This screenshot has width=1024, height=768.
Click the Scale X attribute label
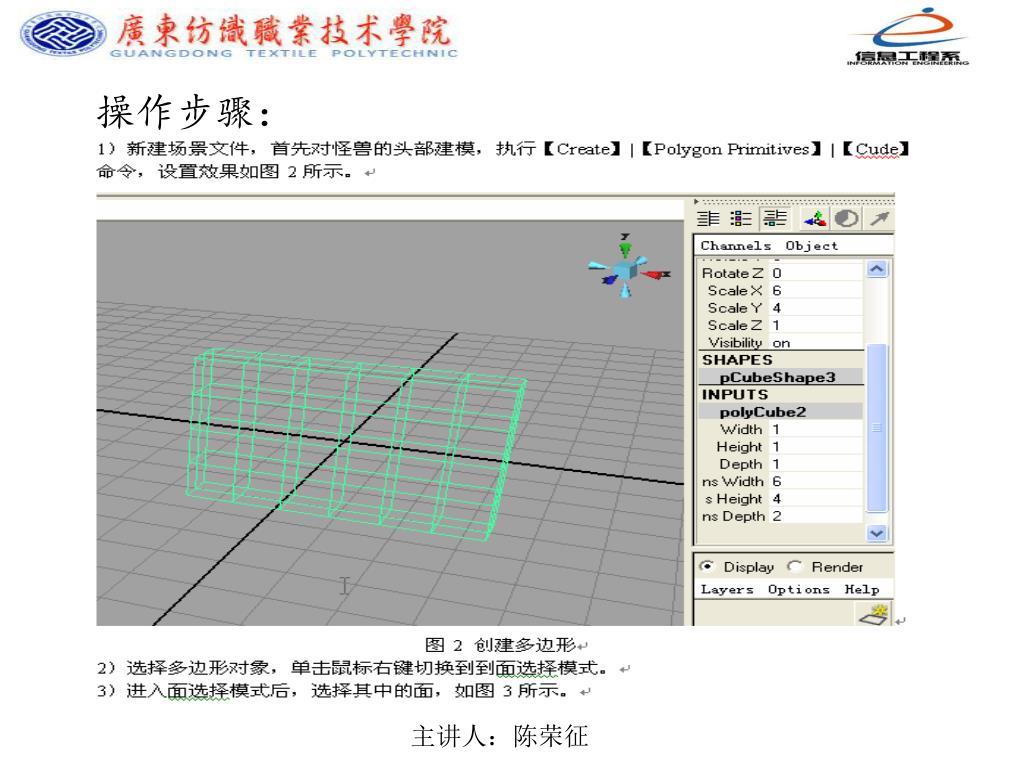(x=735, y=291)
